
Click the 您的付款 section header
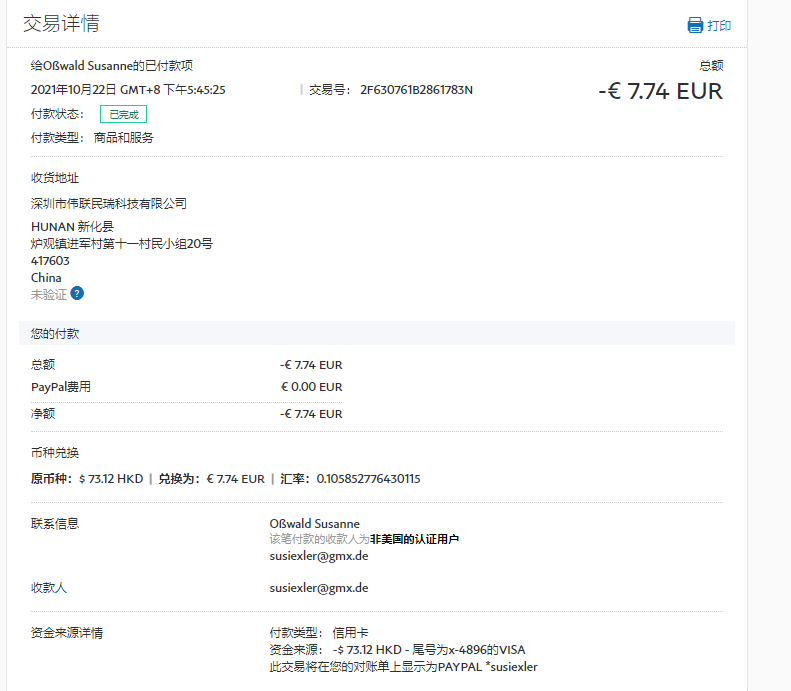click(55, 333)
